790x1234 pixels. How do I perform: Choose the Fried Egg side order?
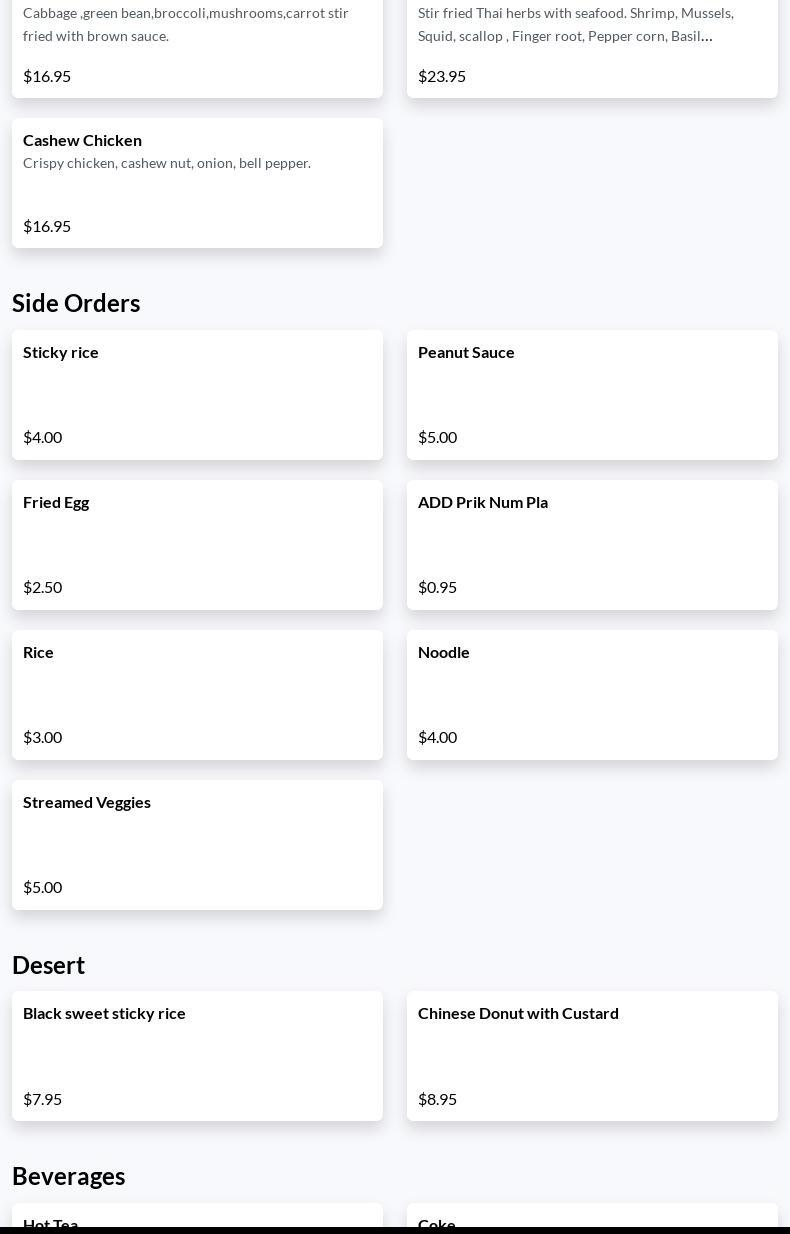pos(197,544)
